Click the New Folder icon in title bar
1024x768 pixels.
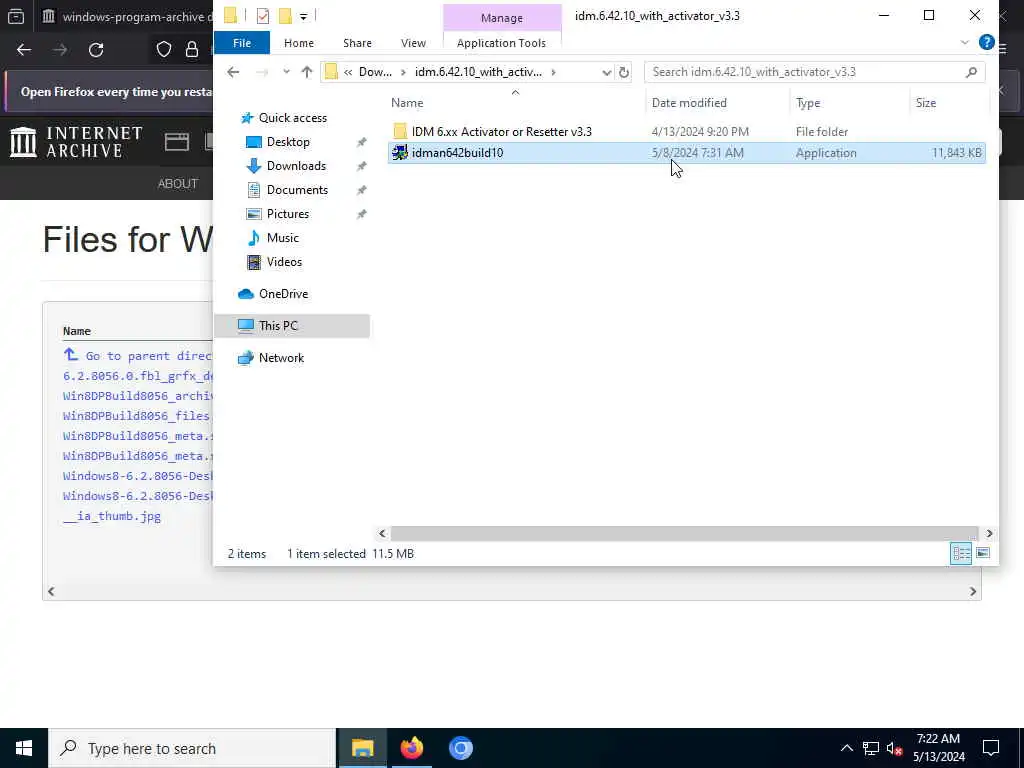[x=285, y=16]
